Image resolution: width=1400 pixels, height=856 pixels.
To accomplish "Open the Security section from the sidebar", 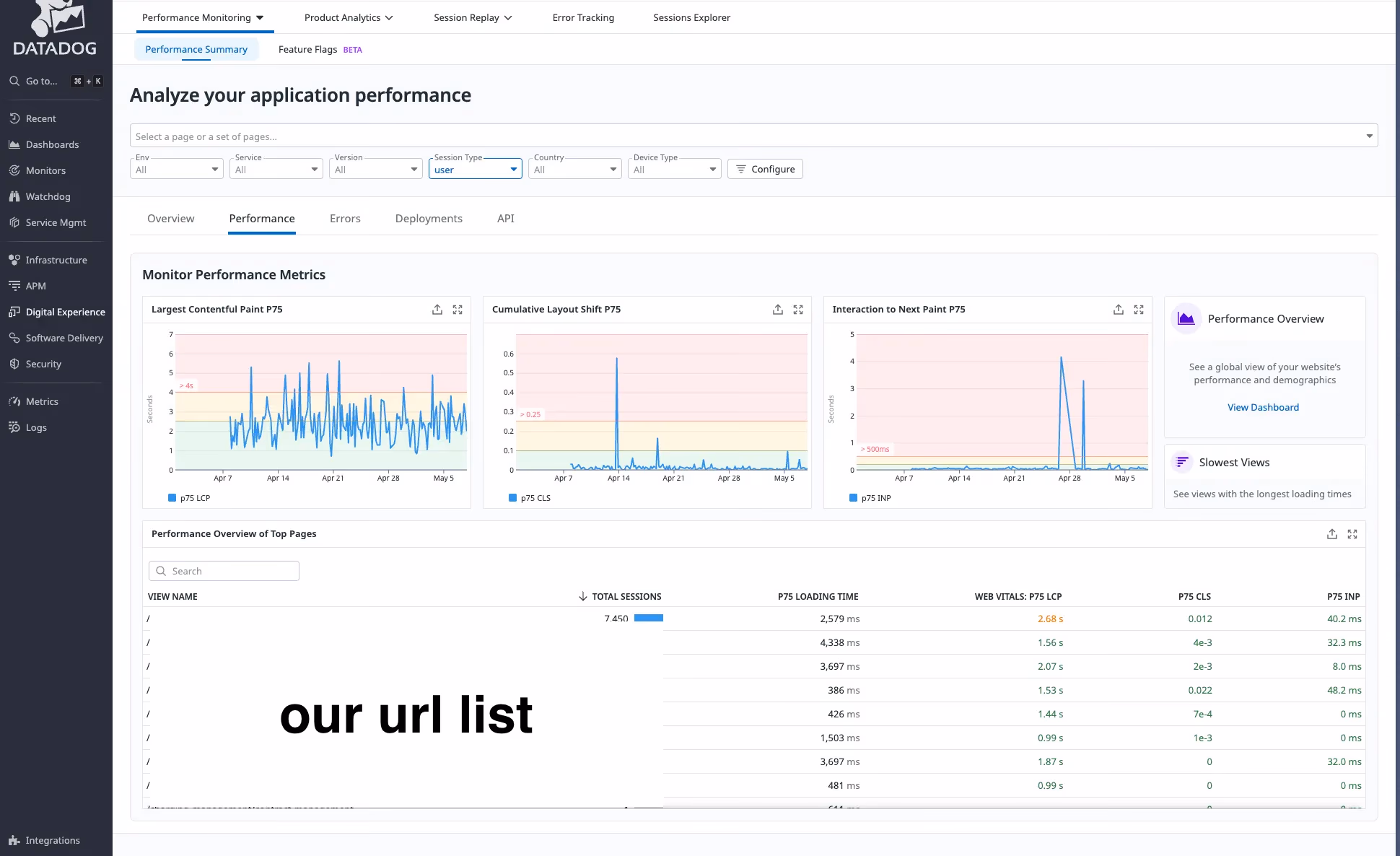I will (x=44, y=364).
